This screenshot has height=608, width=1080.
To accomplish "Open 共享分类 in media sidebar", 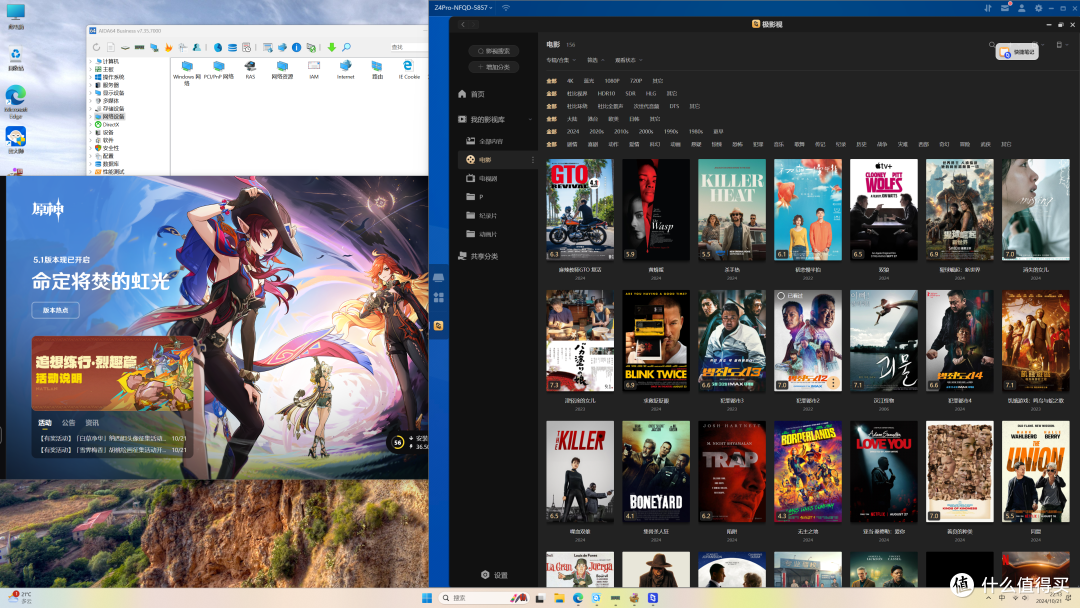I will click(478, 256).
